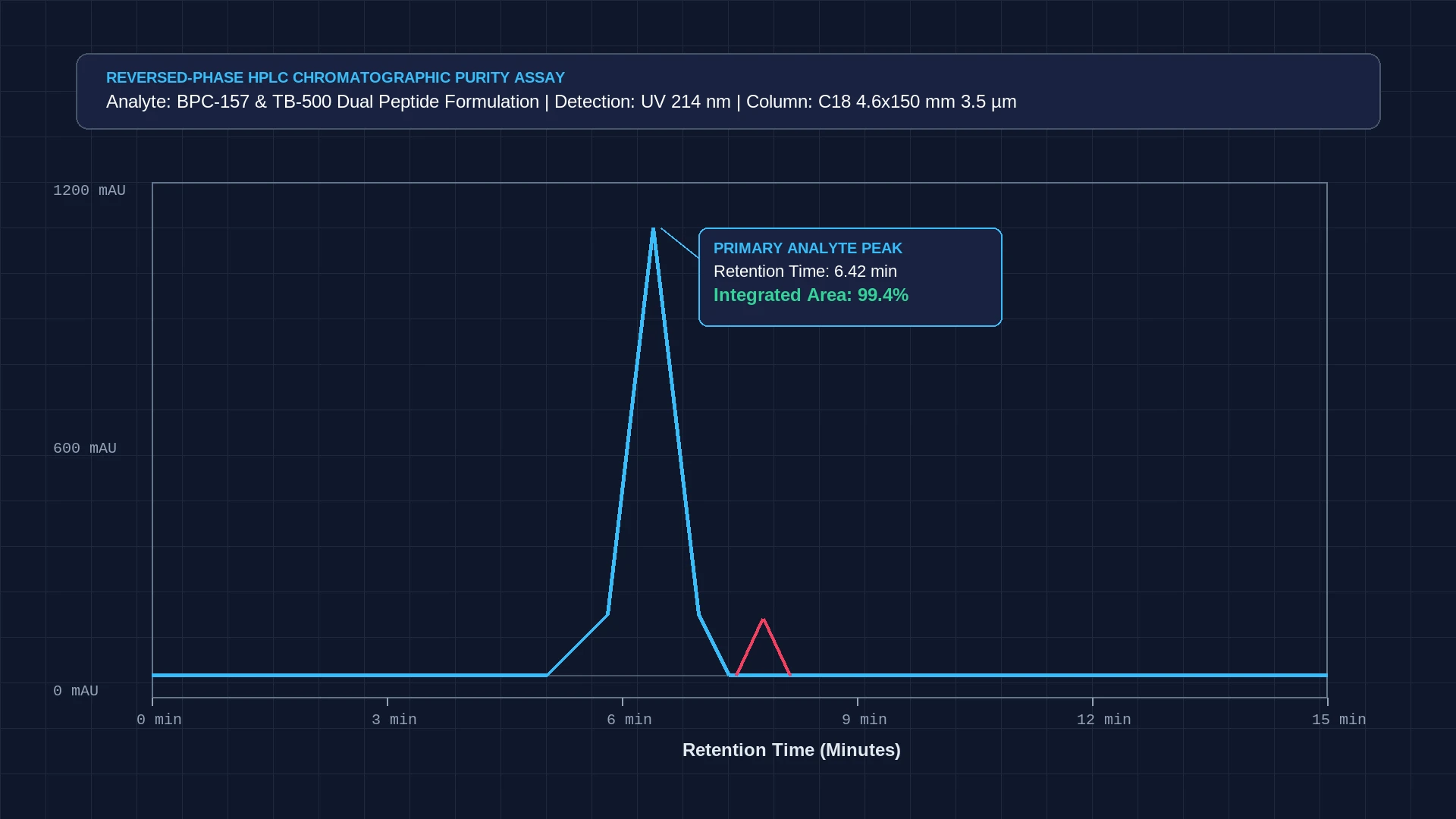Click the Retention Time 6.42 min text

pos(805,271)
